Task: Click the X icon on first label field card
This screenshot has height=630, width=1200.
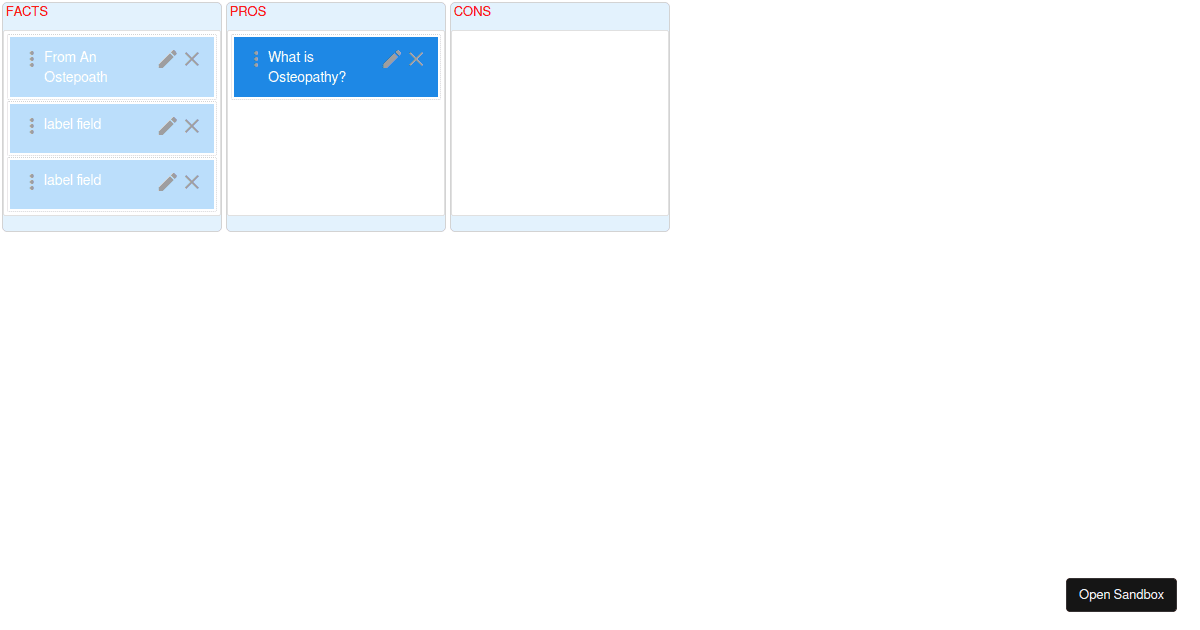Action: (192, 126)
